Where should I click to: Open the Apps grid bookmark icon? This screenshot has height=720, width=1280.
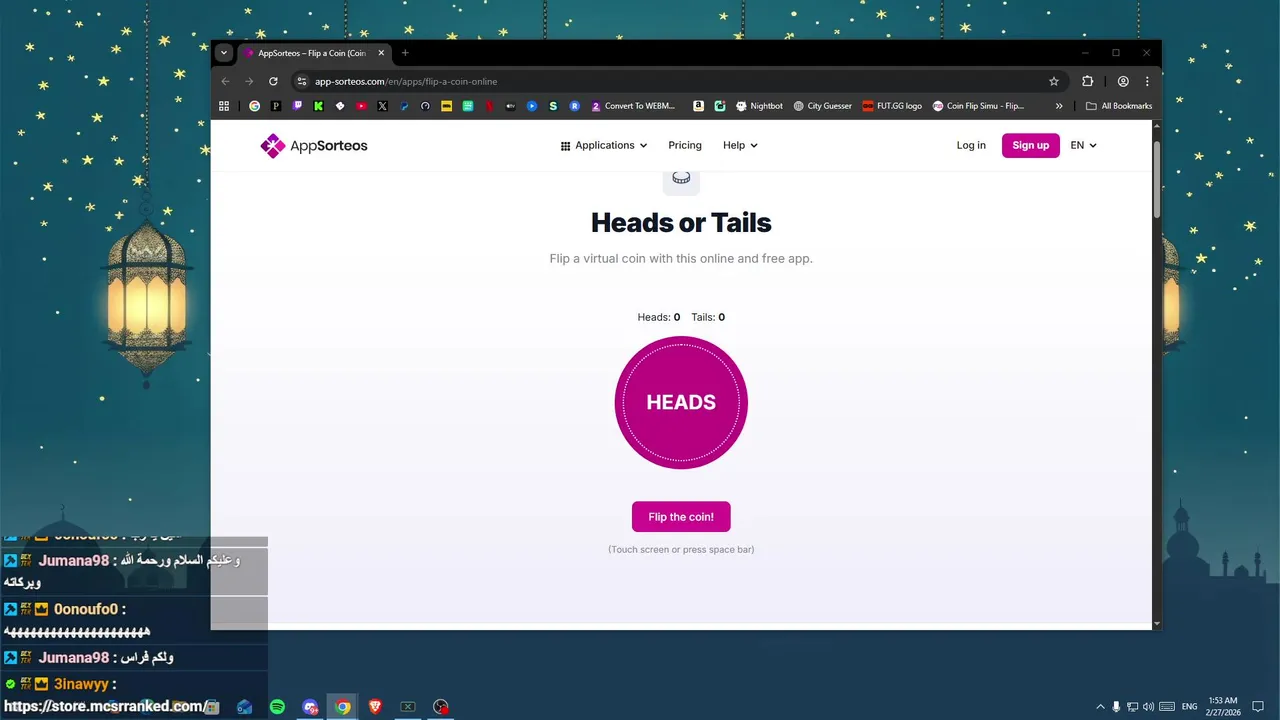coord(224,105)
